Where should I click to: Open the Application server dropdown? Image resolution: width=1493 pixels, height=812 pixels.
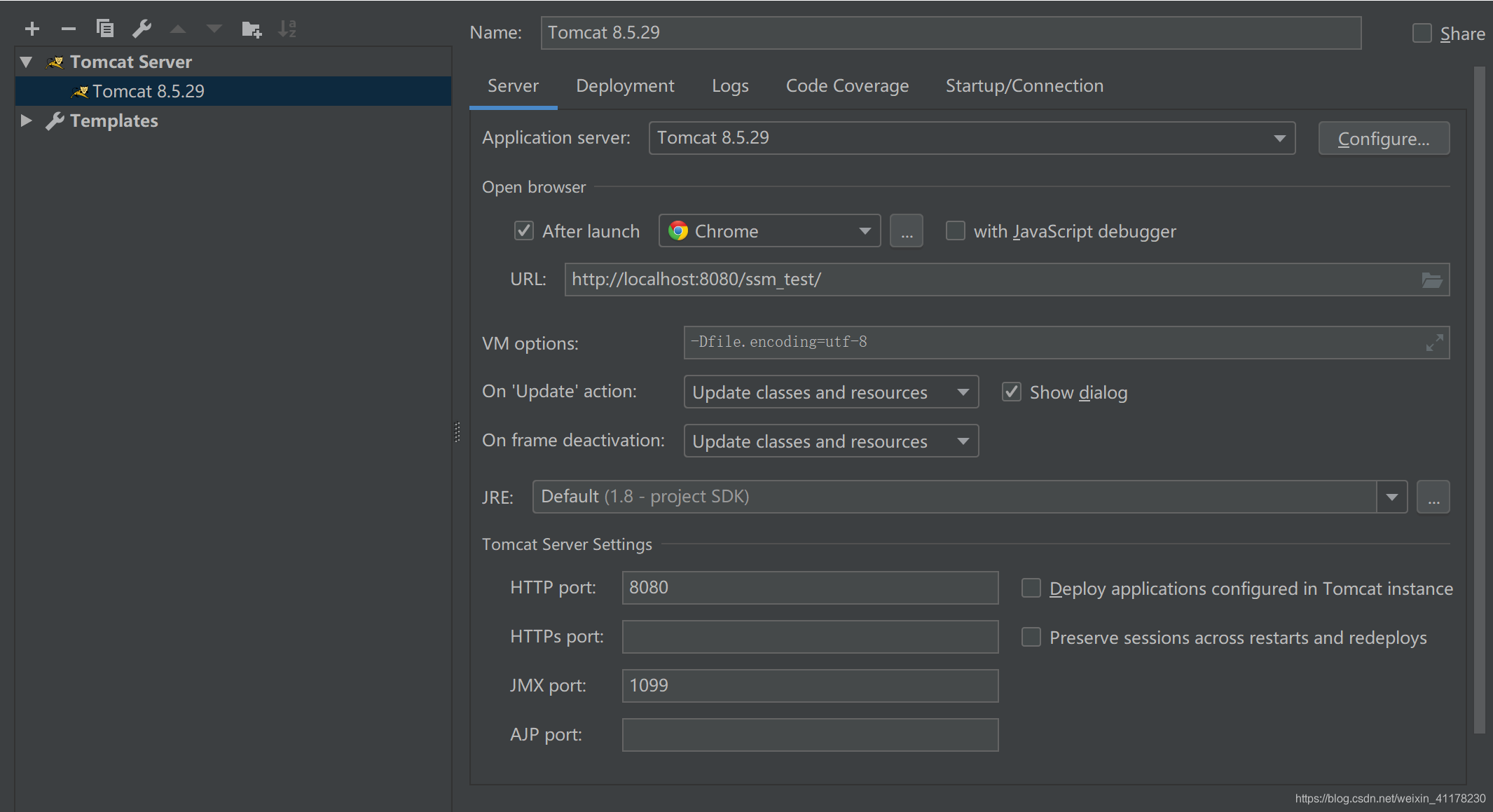971,138
